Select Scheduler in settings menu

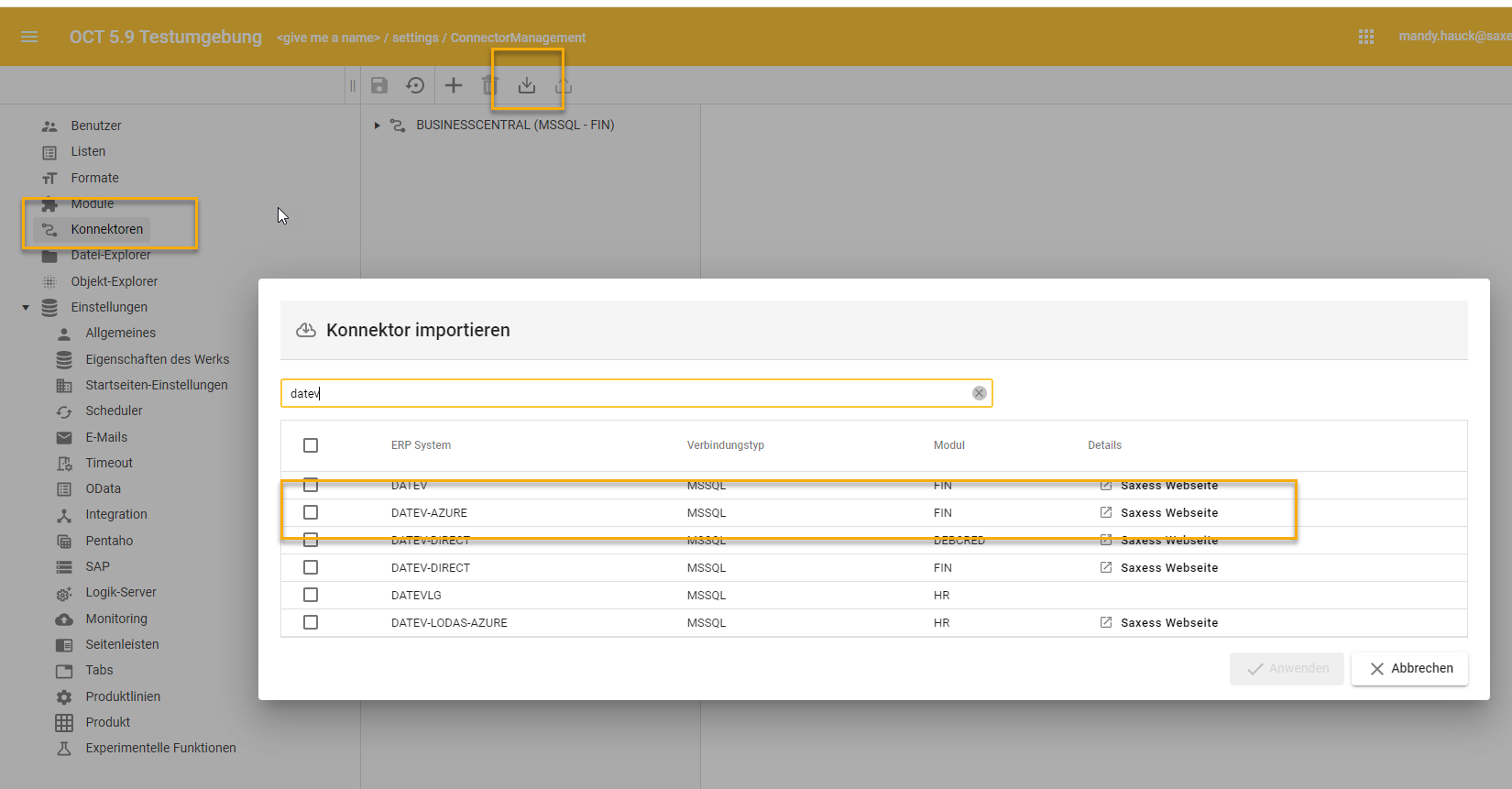114,411
